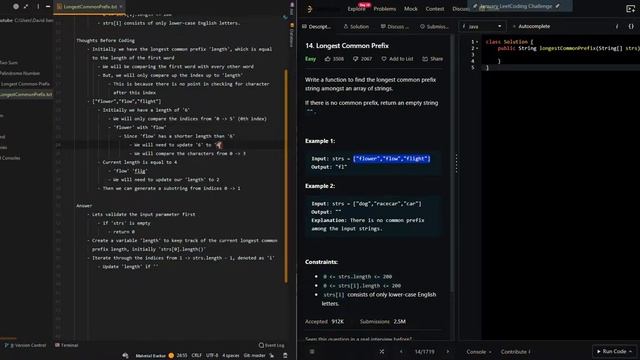640x360 pixels.
Task: Share the Longest Common Prefix problem
Action: pyautogui.click(x=433, y=59)
